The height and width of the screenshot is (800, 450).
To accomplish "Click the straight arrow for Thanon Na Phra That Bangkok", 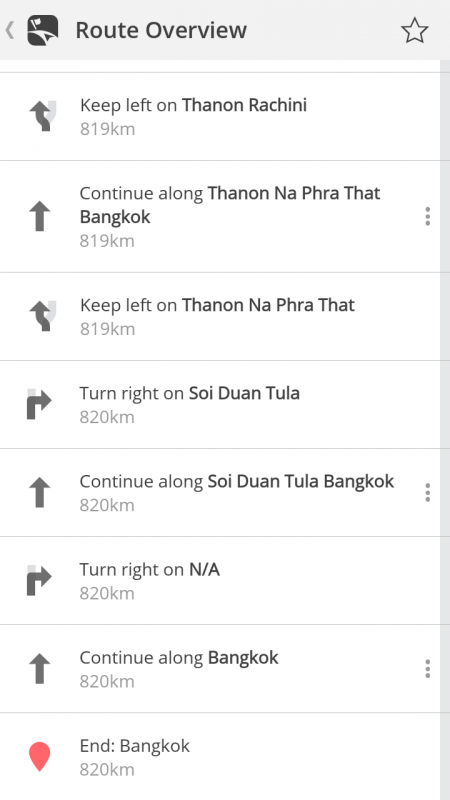I will [x=40, y=216].
